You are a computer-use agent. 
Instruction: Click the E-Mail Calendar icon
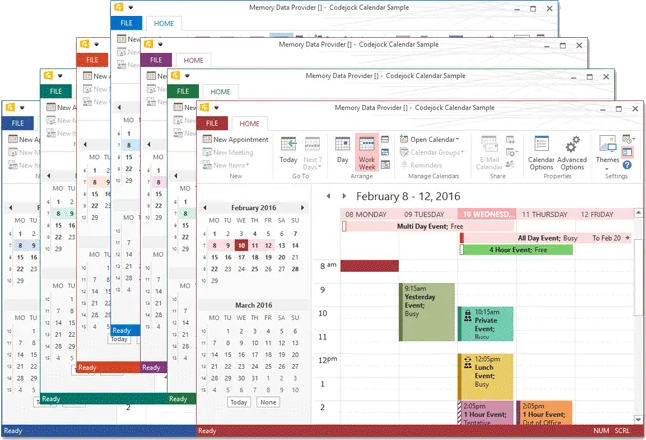click(489, 152)
